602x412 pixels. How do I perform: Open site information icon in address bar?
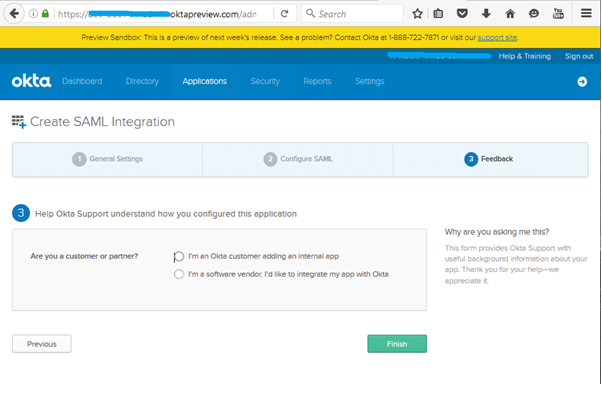point(33,14)
